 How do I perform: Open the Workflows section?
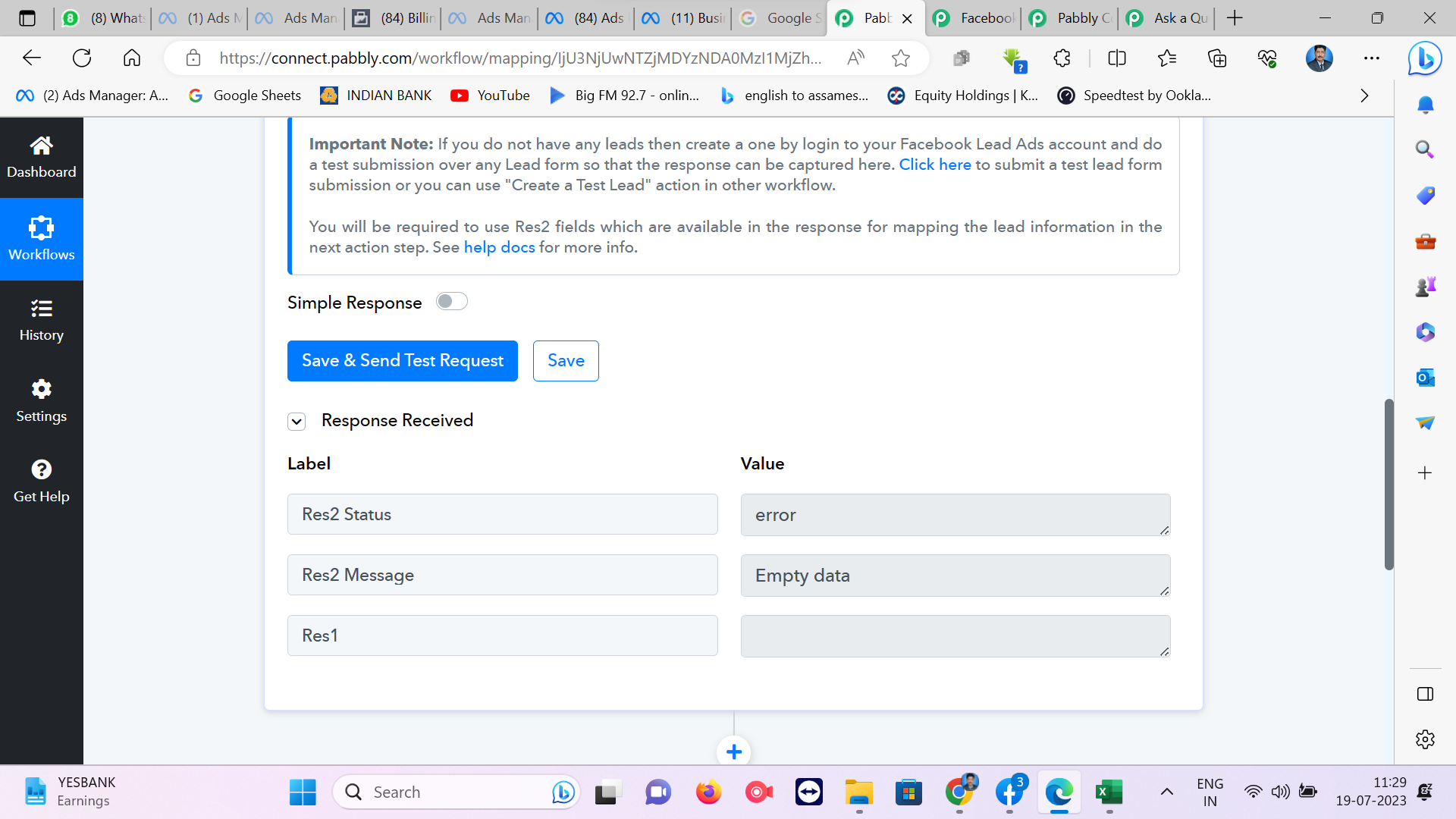click(x=42, y=240)
